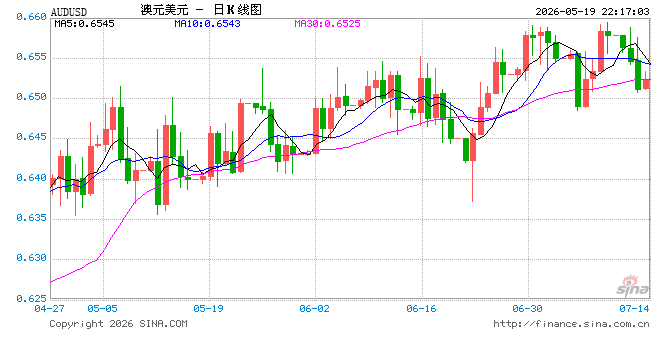Click the MA30:0.6525 magenta legend label
The width and height of the screenshot is (660, 360).
tap(327, 24)
